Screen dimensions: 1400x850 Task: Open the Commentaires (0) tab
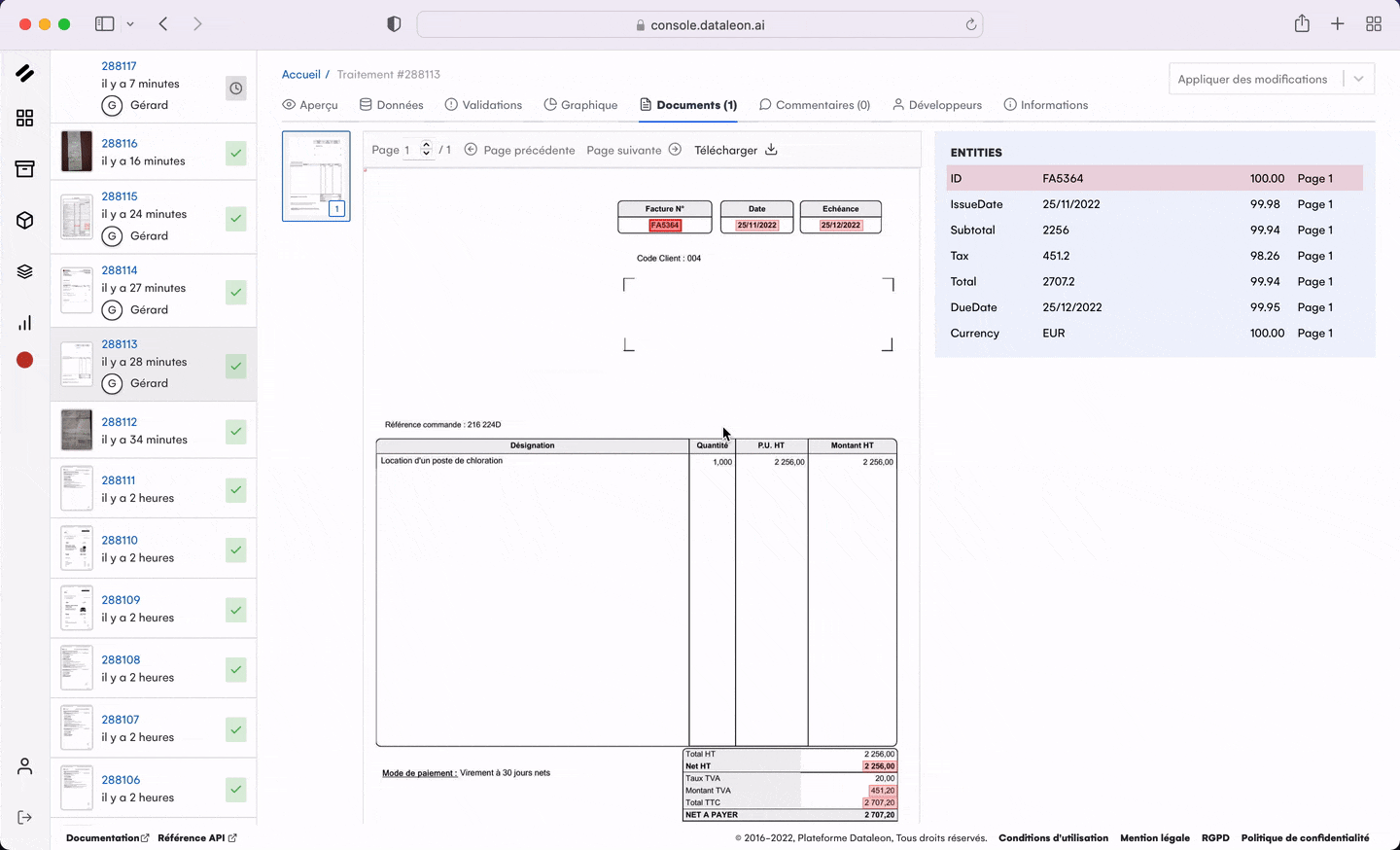(815, 104)
